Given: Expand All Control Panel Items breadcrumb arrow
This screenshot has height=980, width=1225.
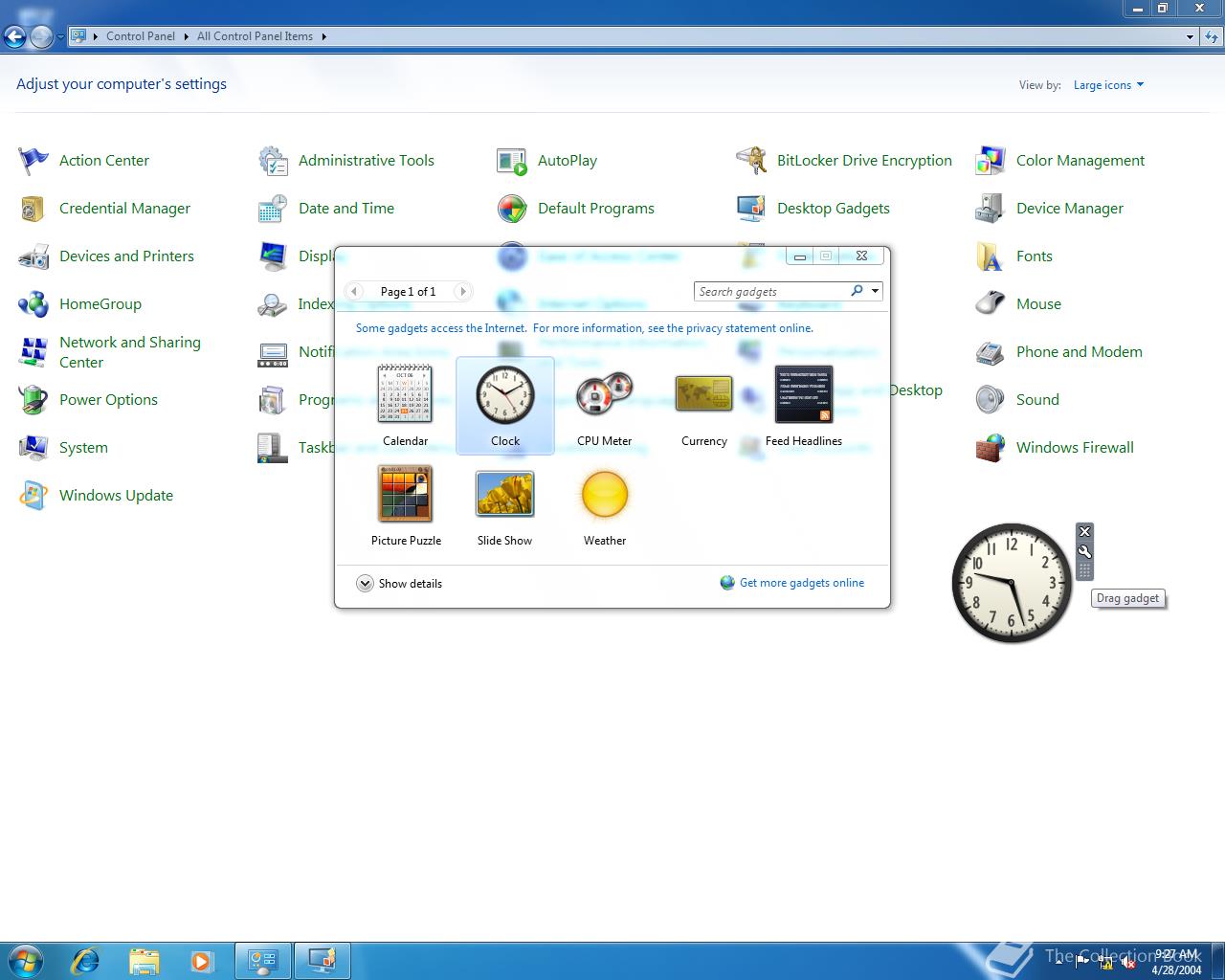Looking at the screenshot, I should click(x=323, y=36).
